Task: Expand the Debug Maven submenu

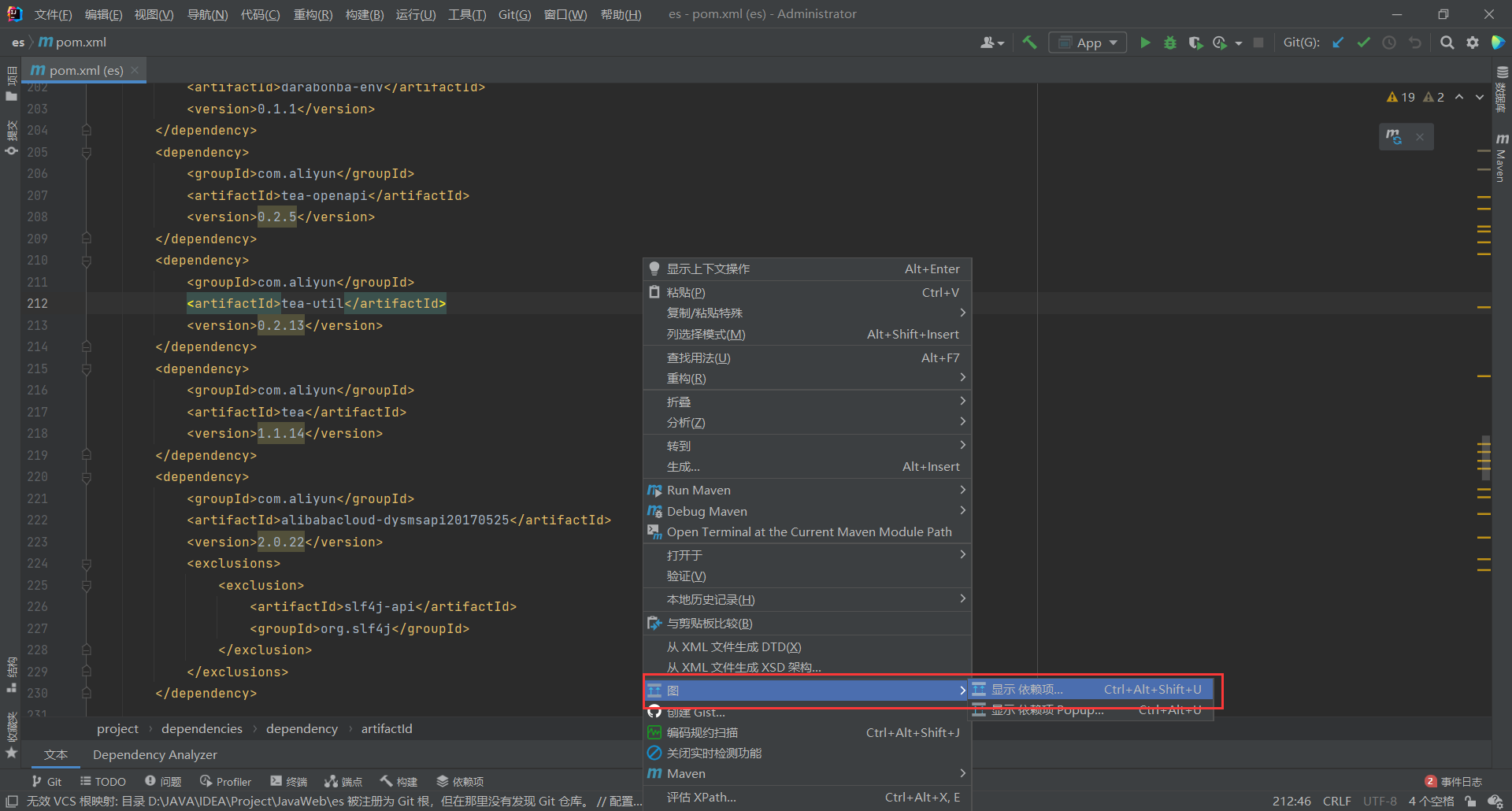Action: [807, 511]
